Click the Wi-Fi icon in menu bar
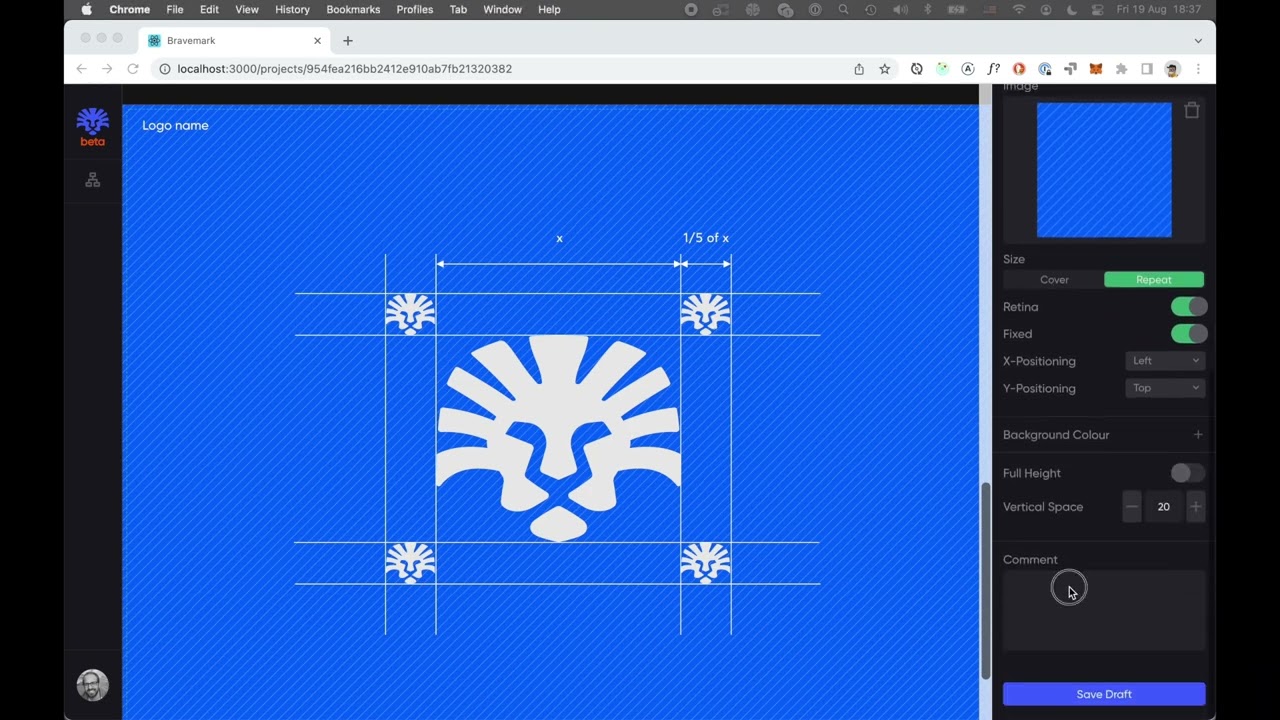The height and width of the screenshot is (720, 1280). 1019,9
